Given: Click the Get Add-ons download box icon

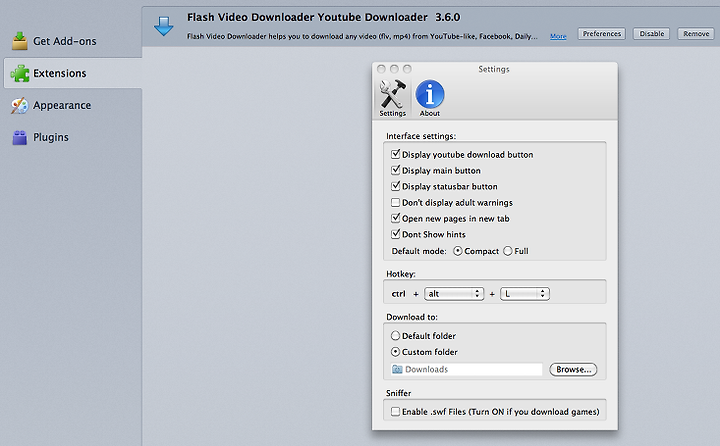Looking at the screenshot, I should click(x=20, y=41).
